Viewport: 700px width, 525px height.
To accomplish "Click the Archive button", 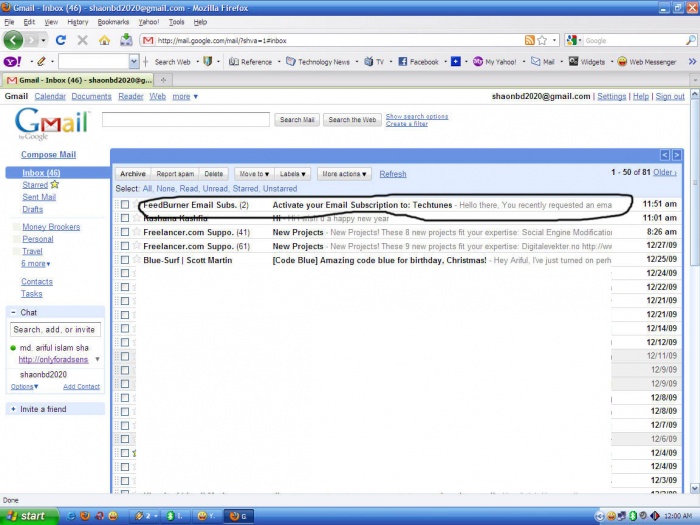I will click(x=133, y=174).
